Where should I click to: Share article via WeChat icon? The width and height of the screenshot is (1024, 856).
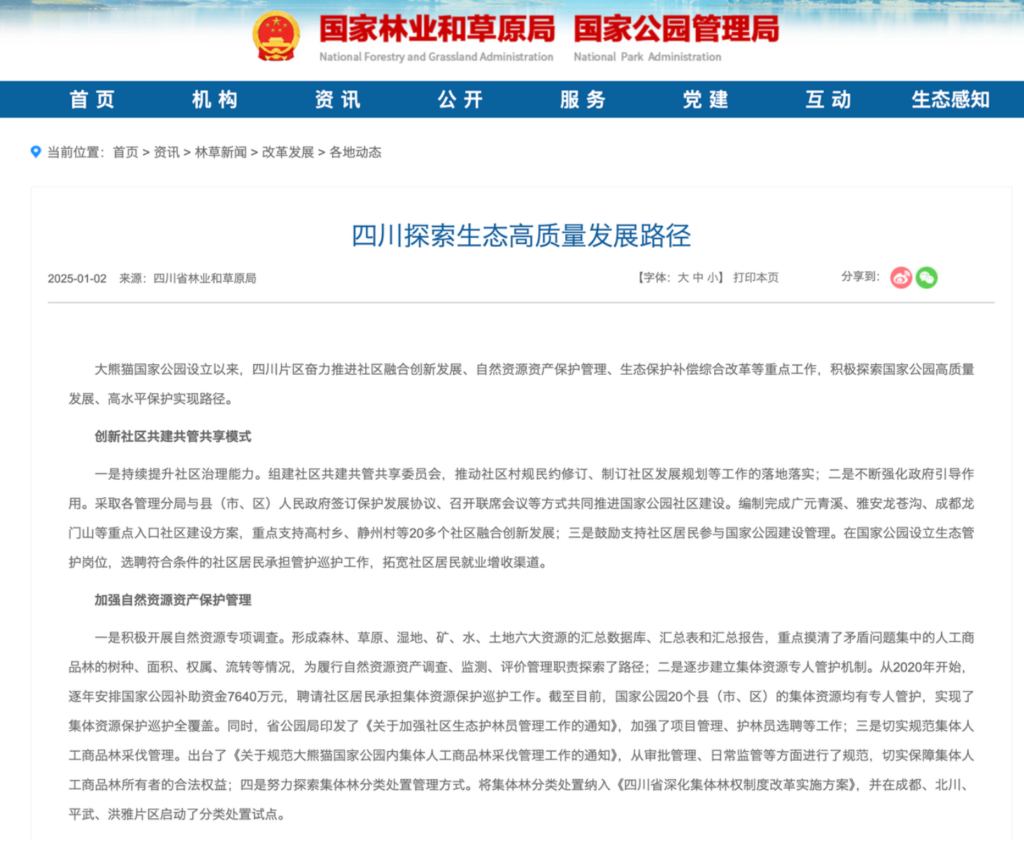927,278
